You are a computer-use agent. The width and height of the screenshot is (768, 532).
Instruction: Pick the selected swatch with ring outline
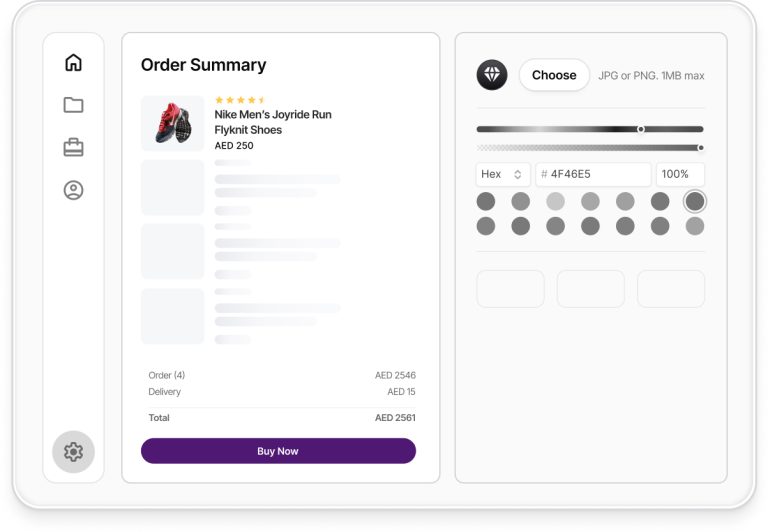(695, 201)
